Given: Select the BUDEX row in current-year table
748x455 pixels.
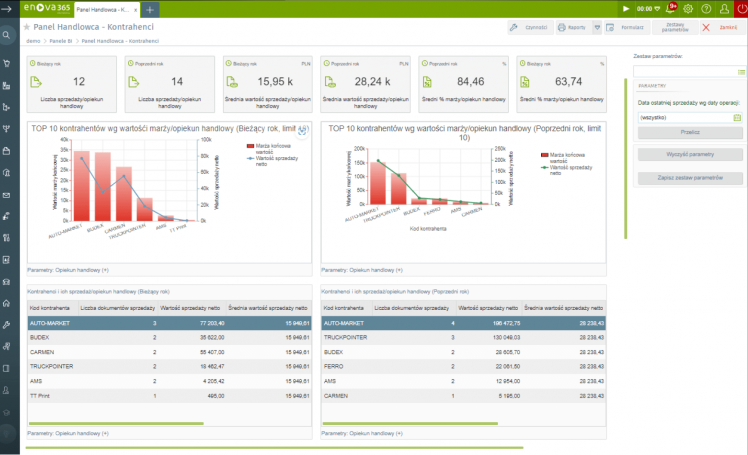Looking at the screenshot, I should pyautogui.click(x=165, y=339).
